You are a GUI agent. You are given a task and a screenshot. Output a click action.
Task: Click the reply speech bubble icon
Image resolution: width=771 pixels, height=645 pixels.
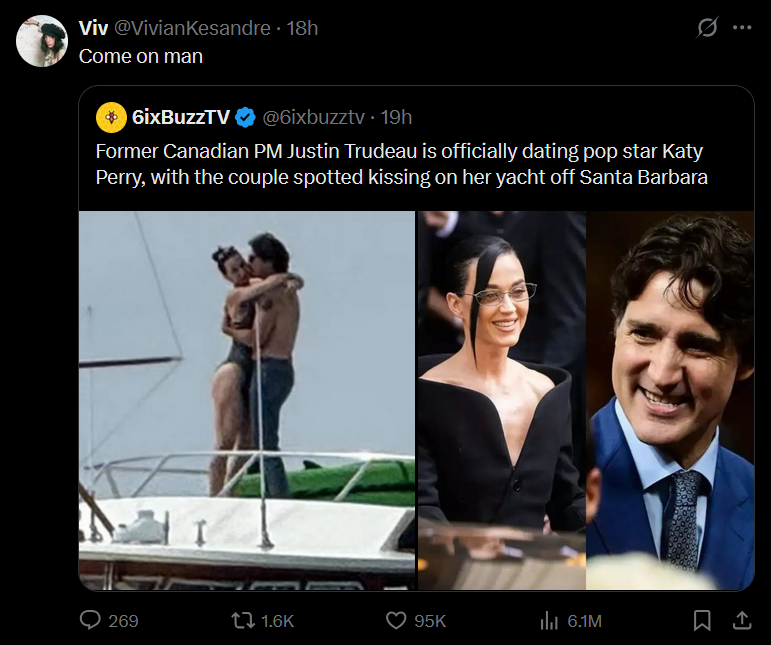pyautogui.click(x=91, y=621)
